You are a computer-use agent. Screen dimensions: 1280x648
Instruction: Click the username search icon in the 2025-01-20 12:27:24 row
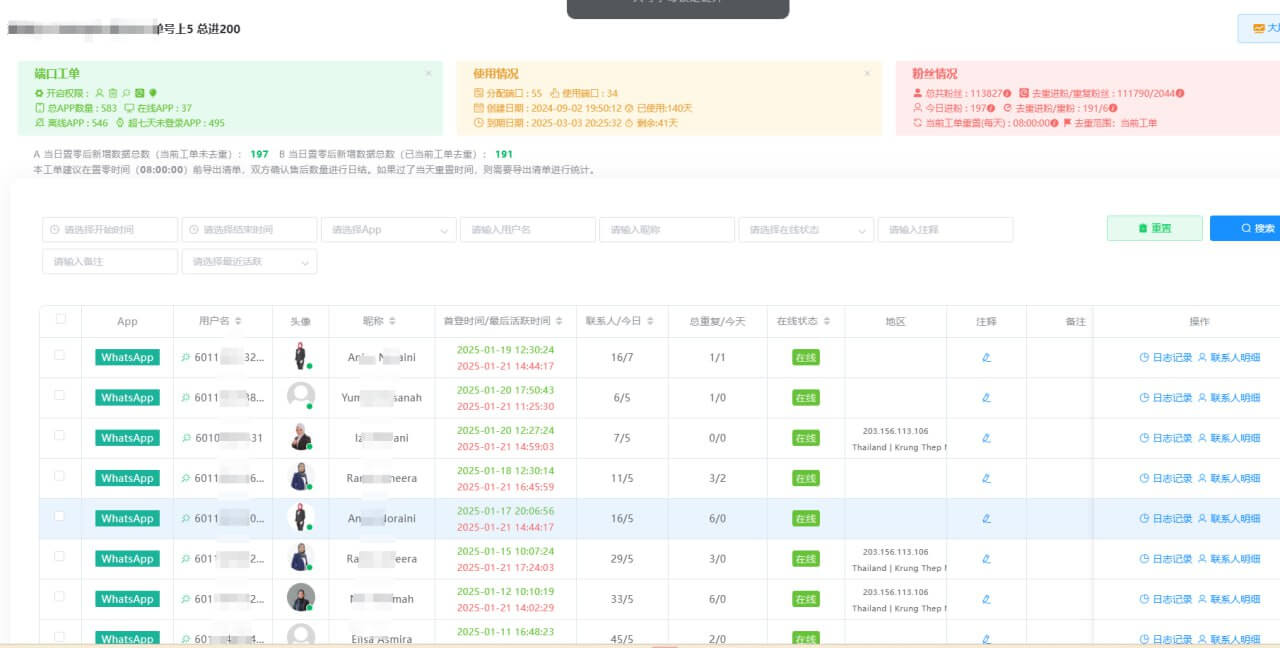tap(185, 438)
